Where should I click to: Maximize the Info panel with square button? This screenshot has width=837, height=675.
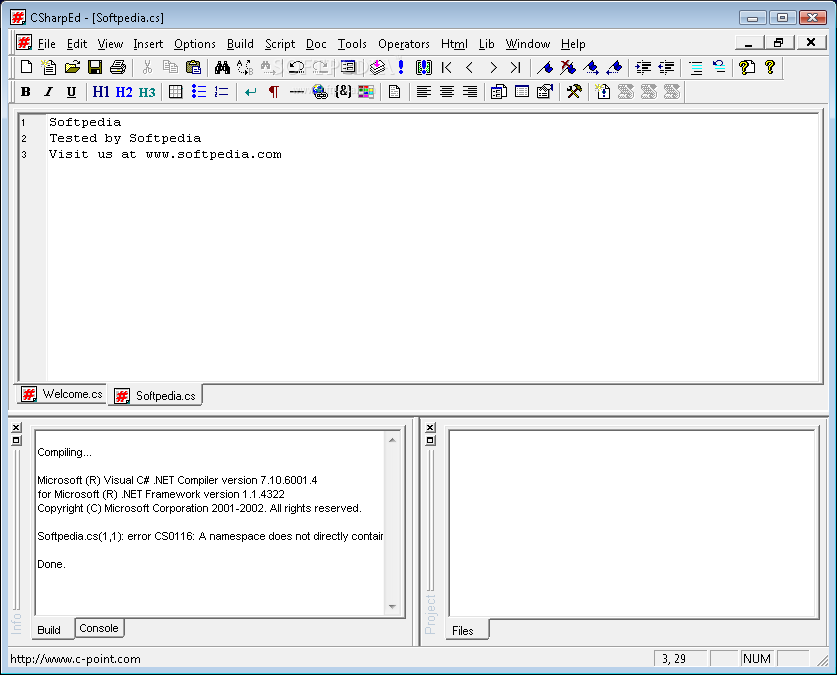tap(17, 440)
